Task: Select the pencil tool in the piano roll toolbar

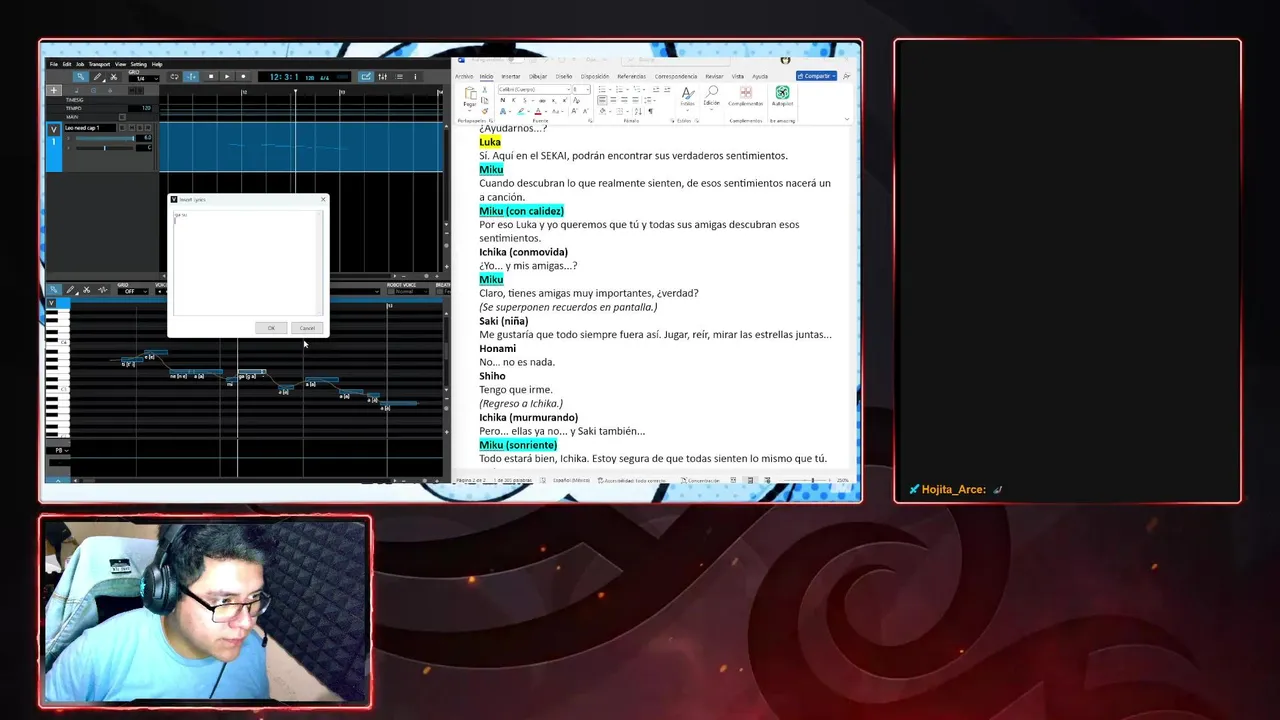Action: click(70, 290)
